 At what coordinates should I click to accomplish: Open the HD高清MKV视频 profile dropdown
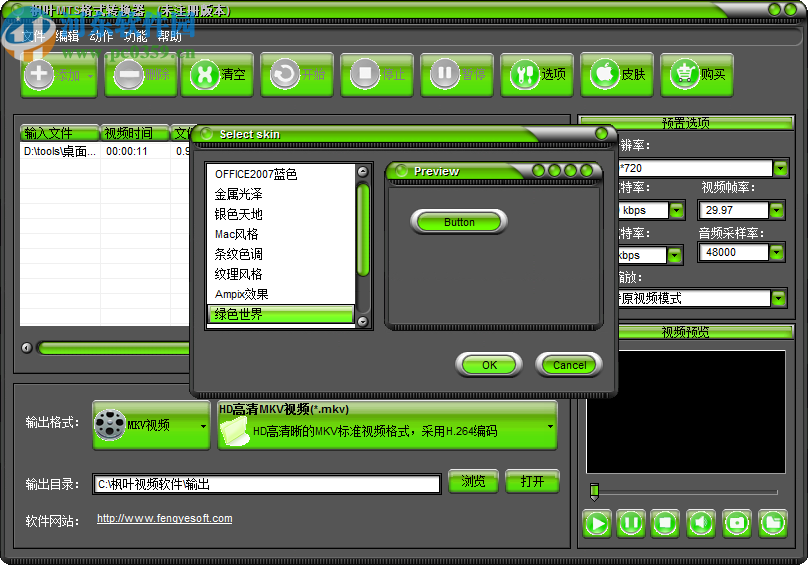pyautogui.click(x=388, y=425)
